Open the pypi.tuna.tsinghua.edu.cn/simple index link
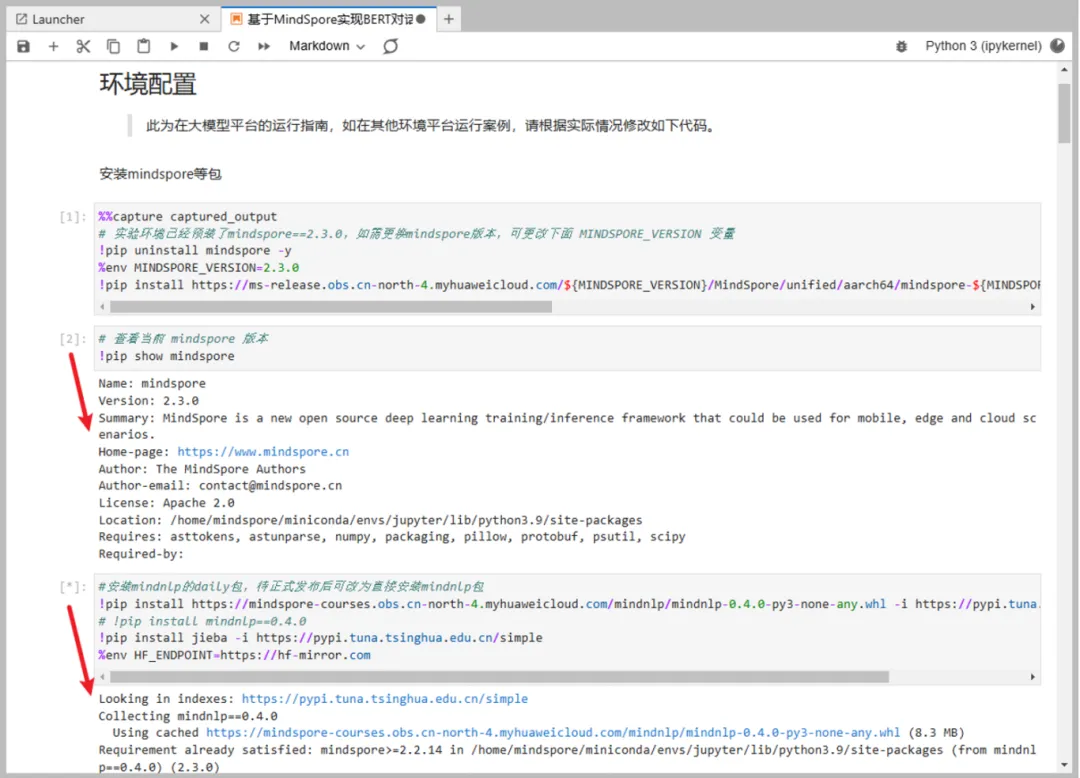 coord(384,699)
